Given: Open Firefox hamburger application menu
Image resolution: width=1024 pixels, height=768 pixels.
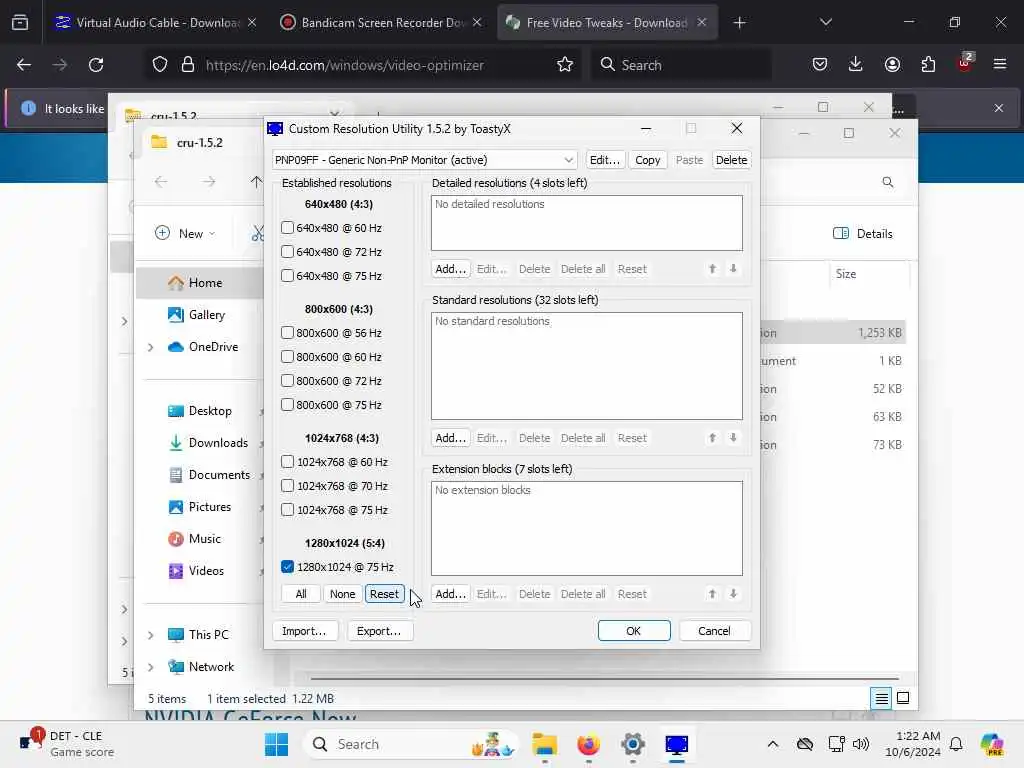Looking at the screenshot, I should click(x=1000, y=65).
